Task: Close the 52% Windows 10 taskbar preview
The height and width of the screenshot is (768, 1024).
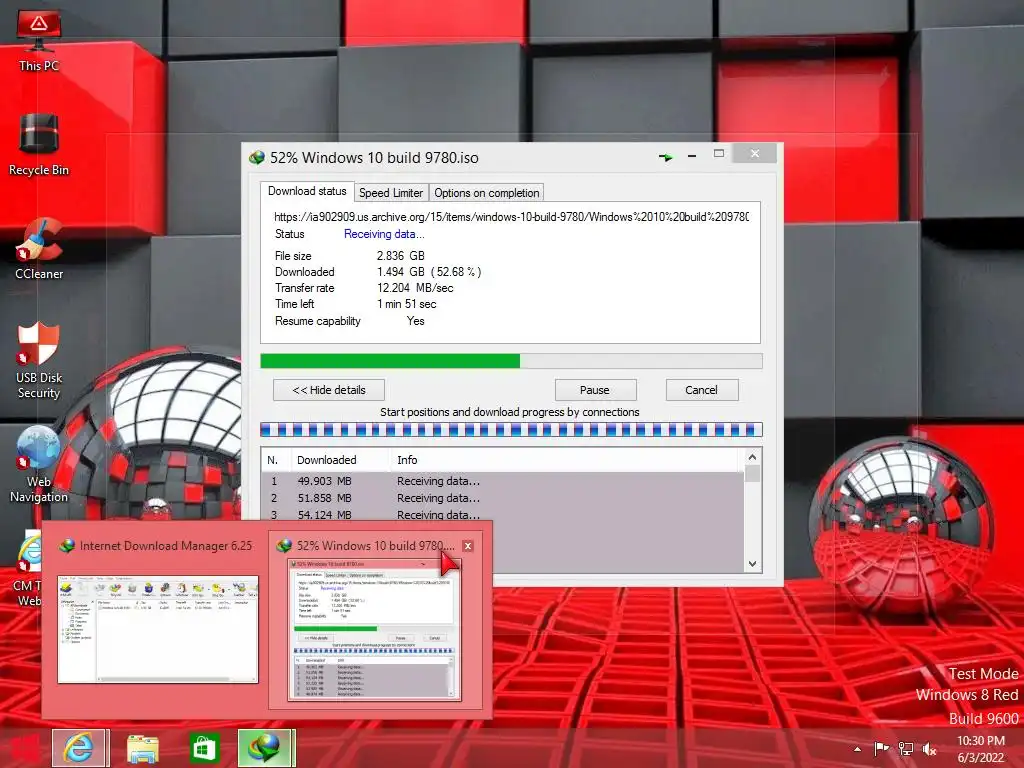Action: pos(468,546)
